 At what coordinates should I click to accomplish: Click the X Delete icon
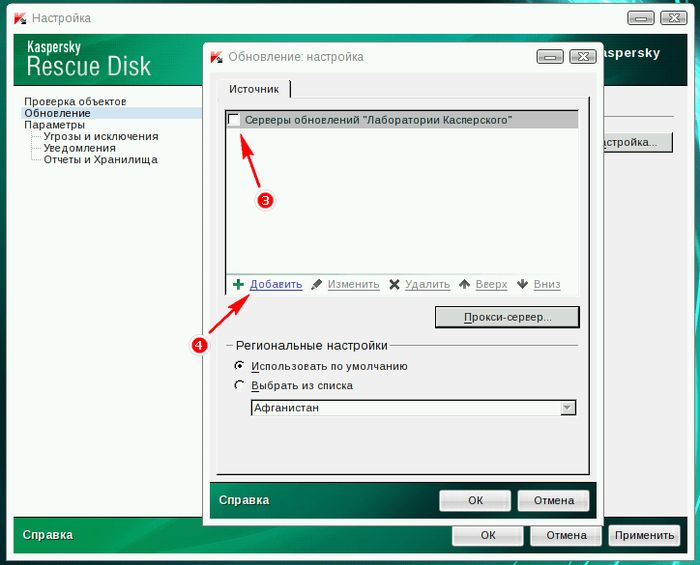tap(394, 284)
